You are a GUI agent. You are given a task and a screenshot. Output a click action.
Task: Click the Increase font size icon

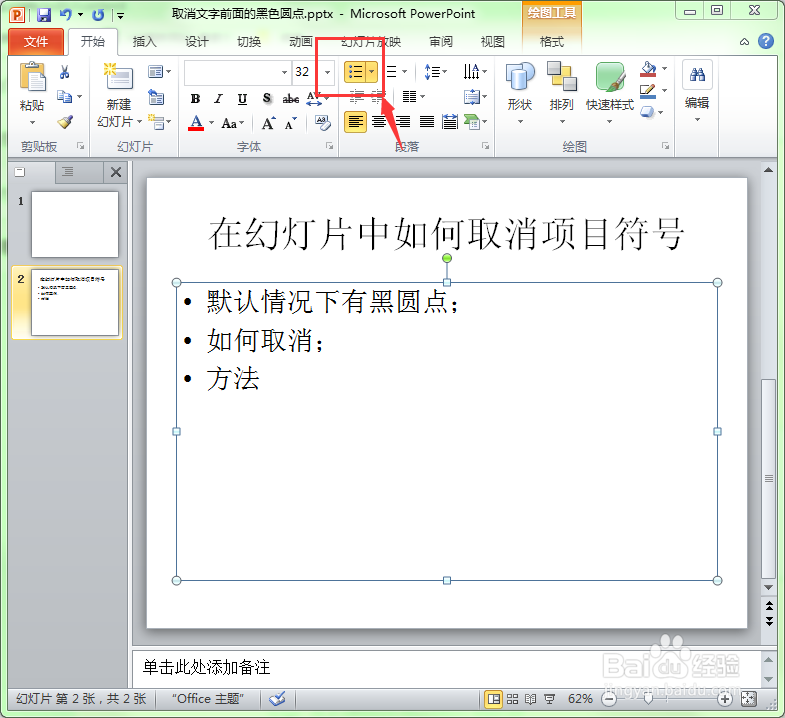[268, 123]
